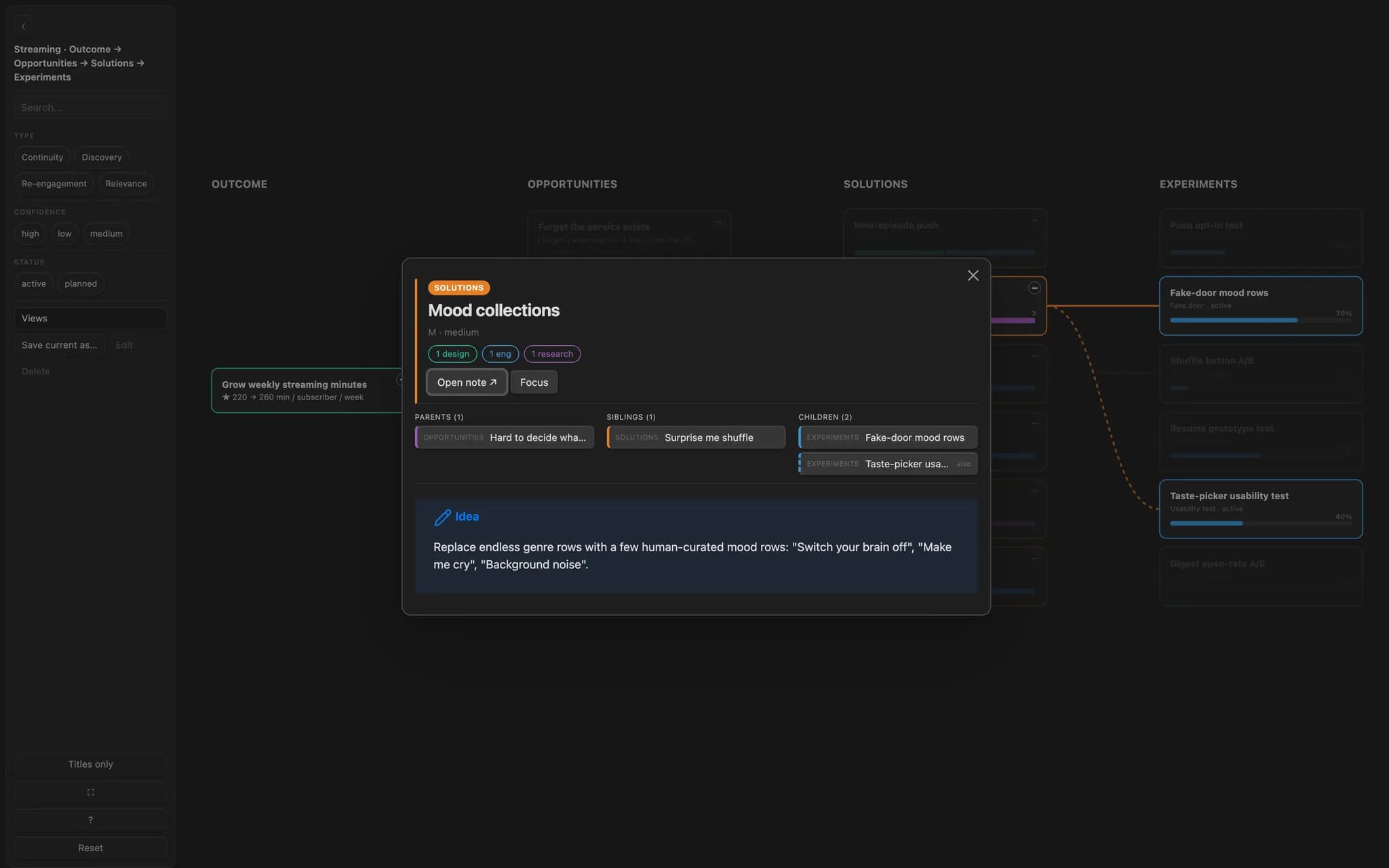
Task: Click the Focus button
Action: tap(534, 382)
